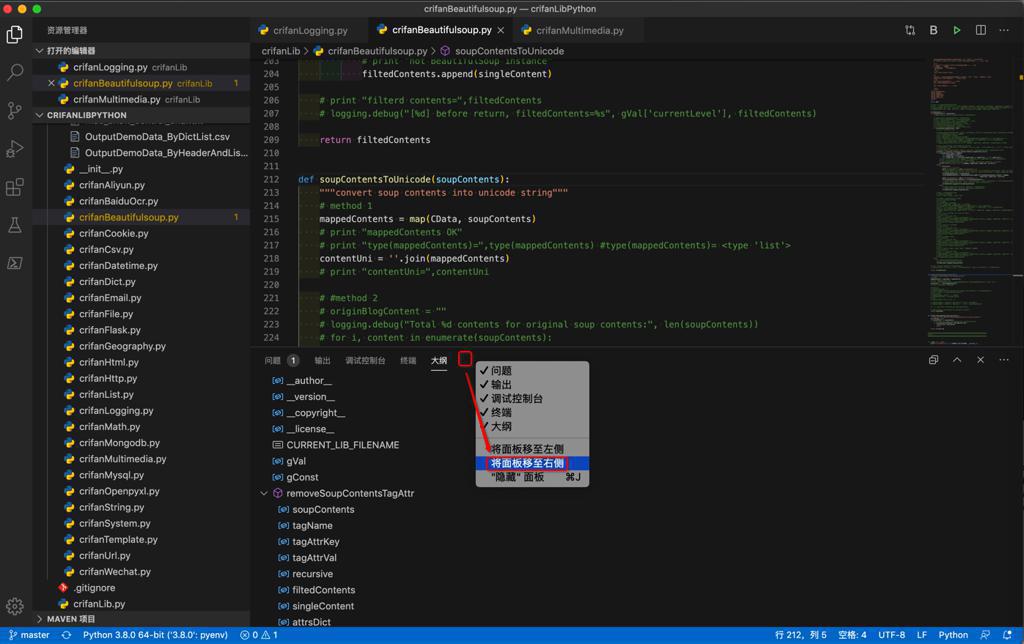Open the Extensions view
The height and width of the screenshot is (644, 1024).
click(15, 187)
